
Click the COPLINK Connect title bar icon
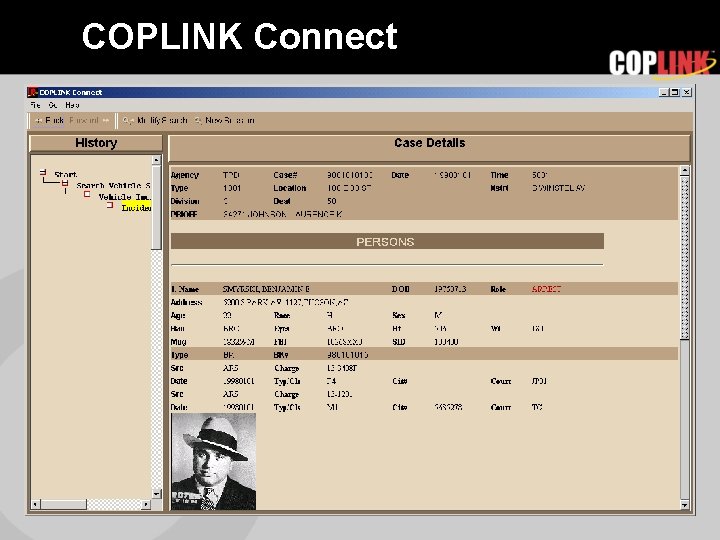33,92
